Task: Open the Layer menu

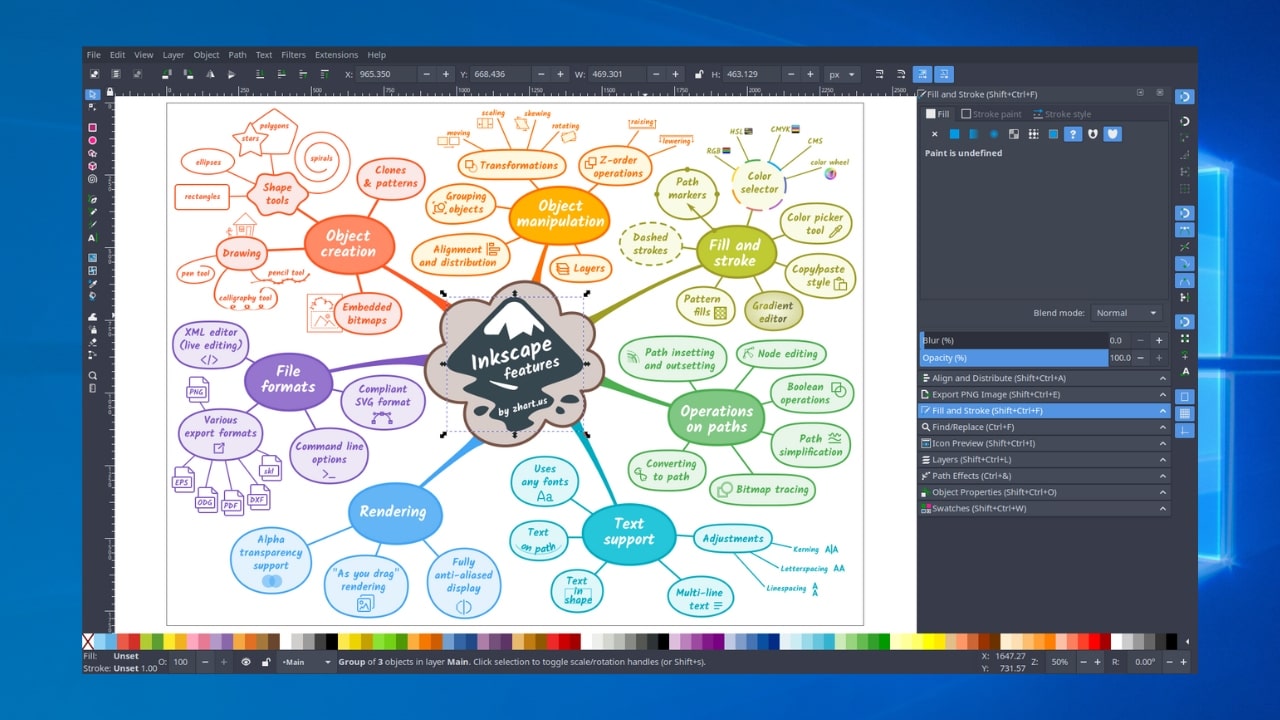Action: 173,55
